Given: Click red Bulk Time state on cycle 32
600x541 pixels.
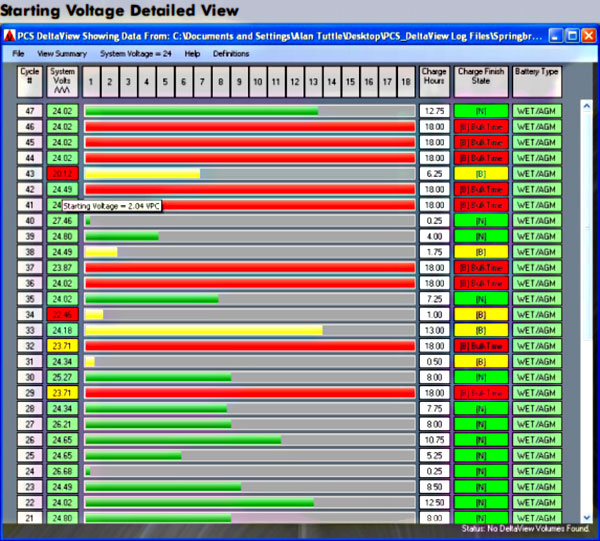Looking at the screenshot, I should (x=481, y=346).
